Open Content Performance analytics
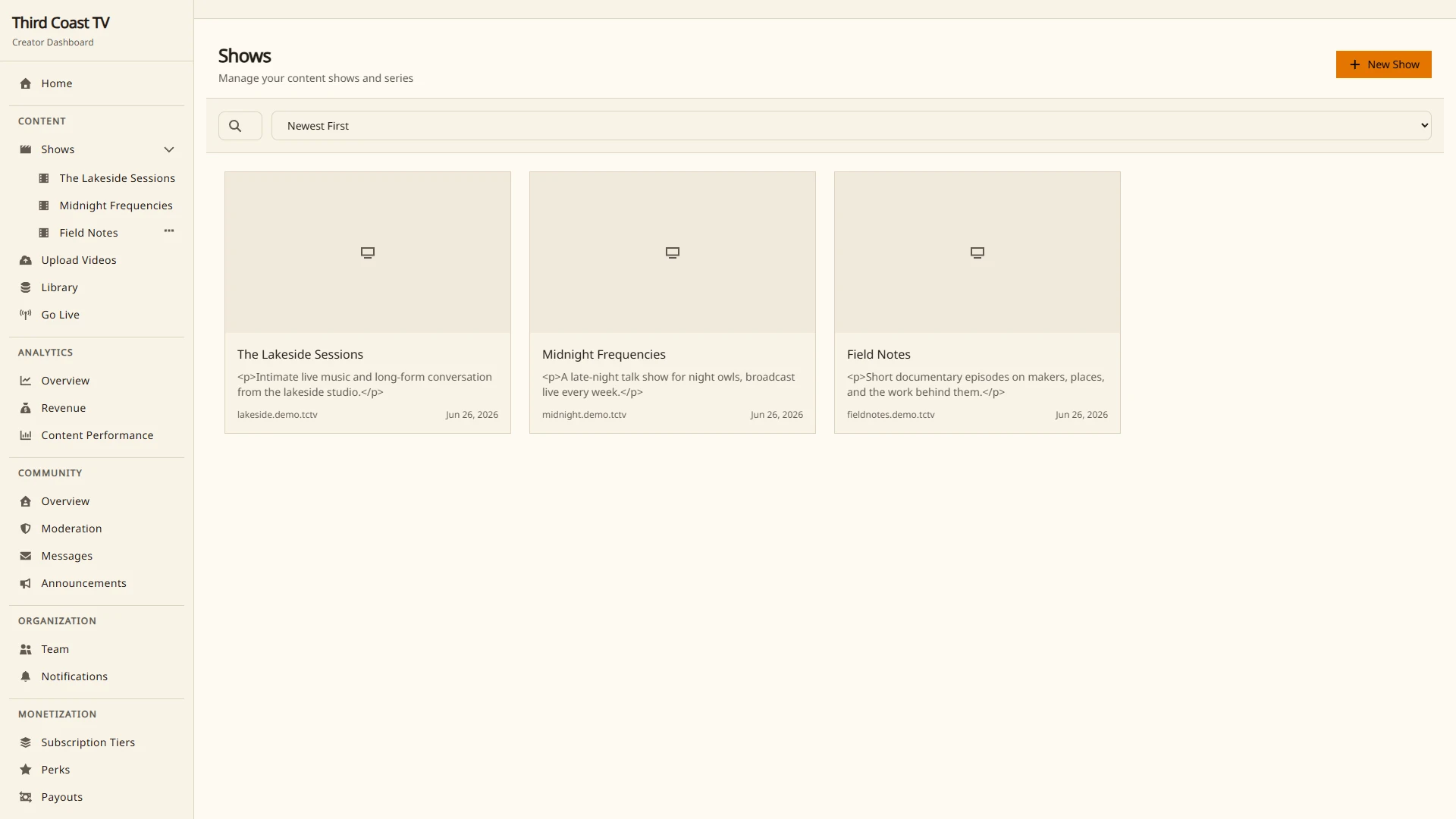Screen dimensions: 1456x819 pyautogui.click(x=96, y=435)
